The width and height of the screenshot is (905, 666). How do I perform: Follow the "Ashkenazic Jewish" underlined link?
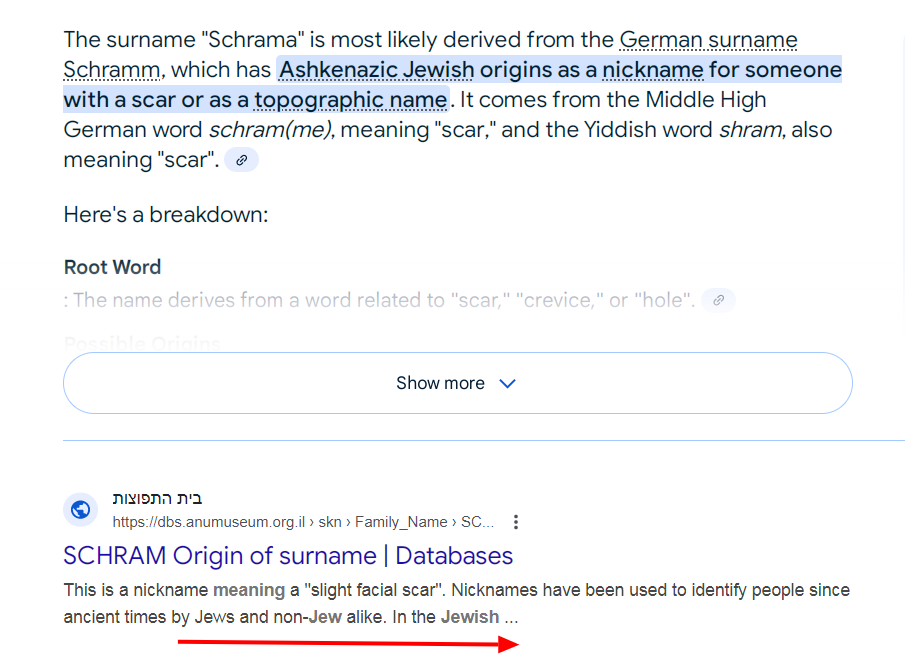point(376,70)
